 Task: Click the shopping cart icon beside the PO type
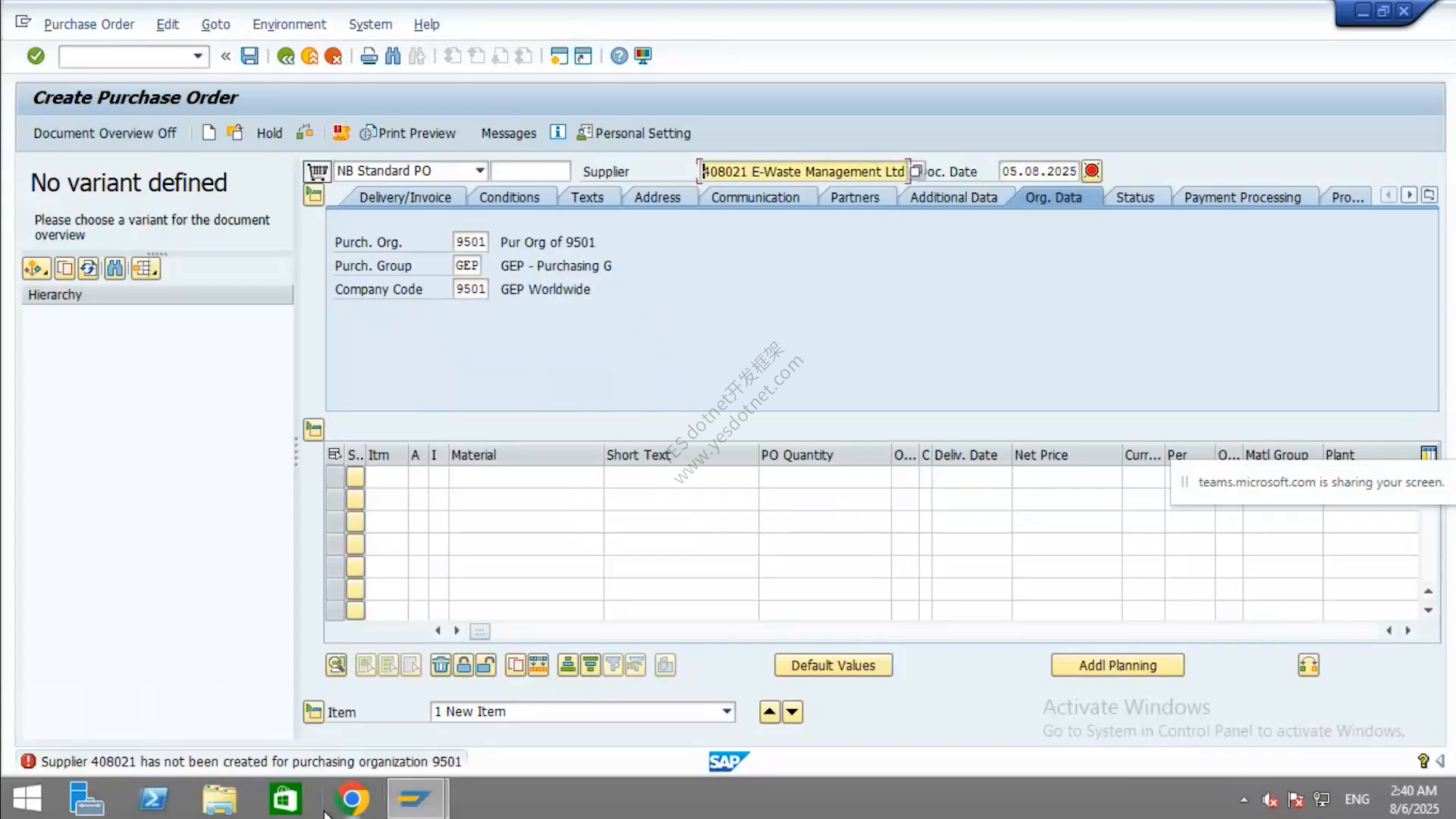317,171
